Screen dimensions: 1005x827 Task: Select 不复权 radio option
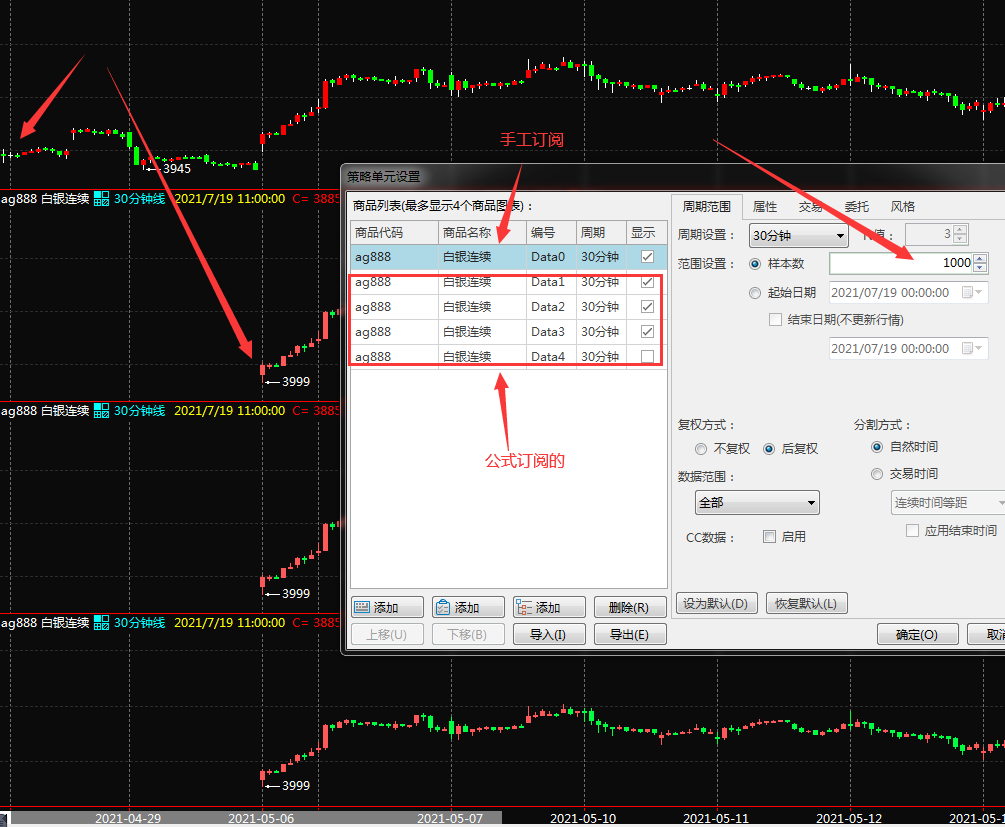[x=701, y=449]
